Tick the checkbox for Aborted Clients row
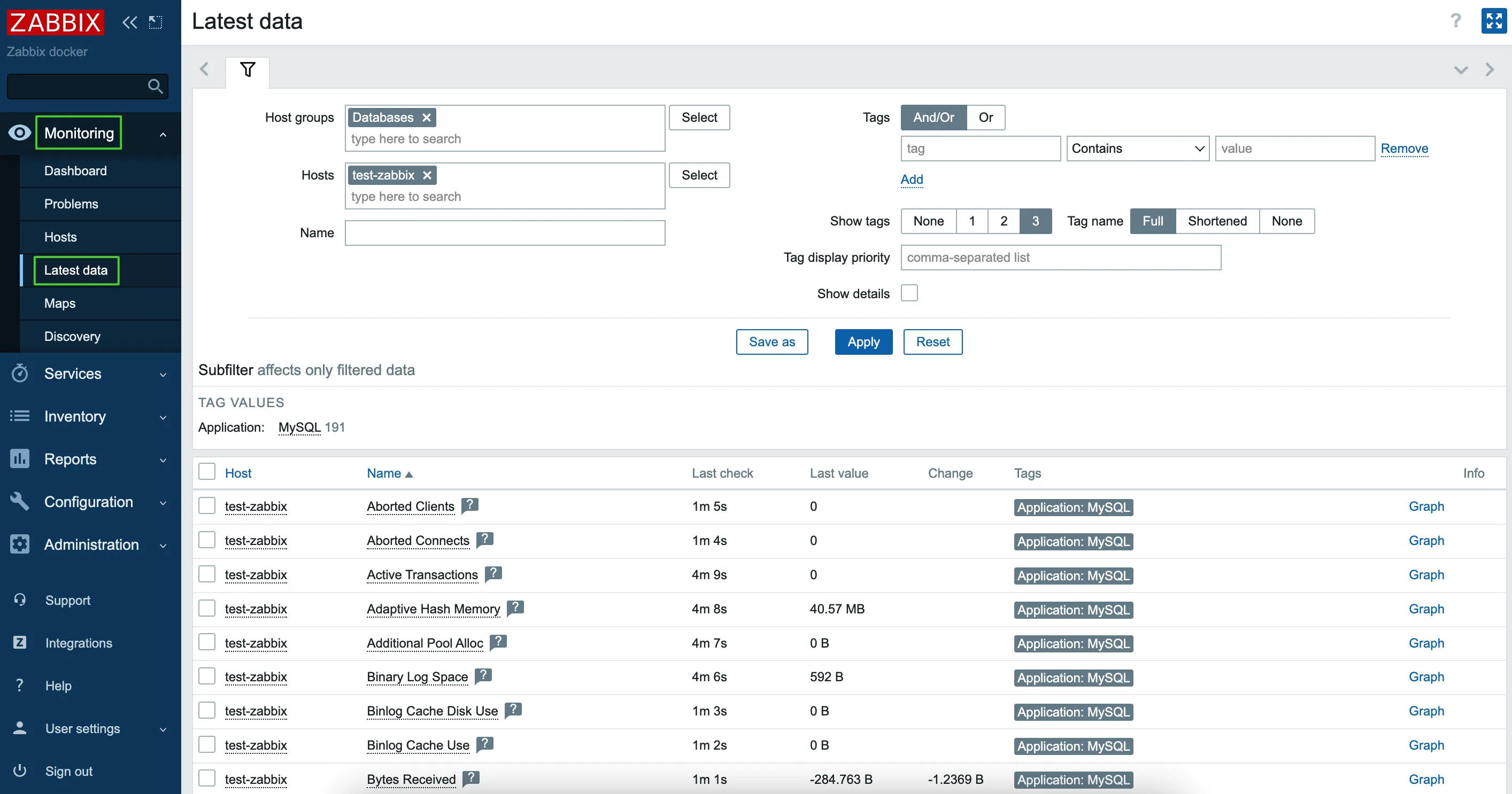 click(206, 505)
